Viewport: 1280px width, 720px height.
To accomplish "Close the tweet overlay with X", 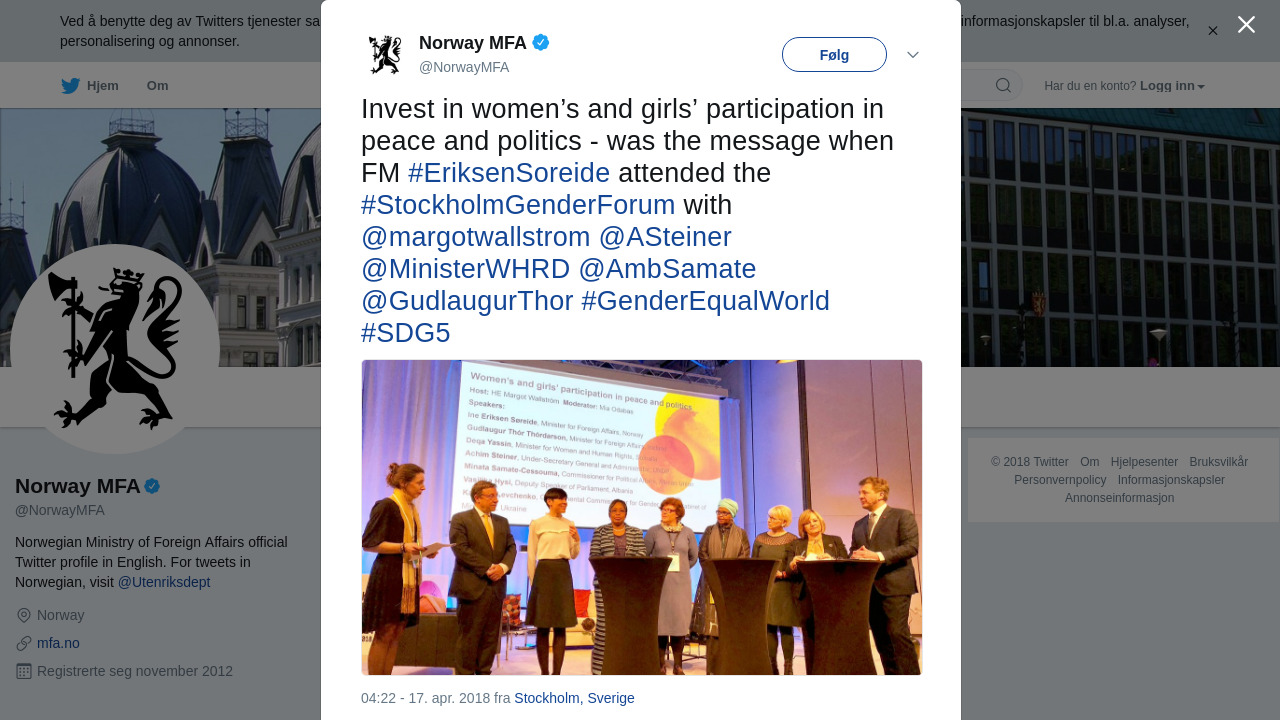I will pos(1246,25).
